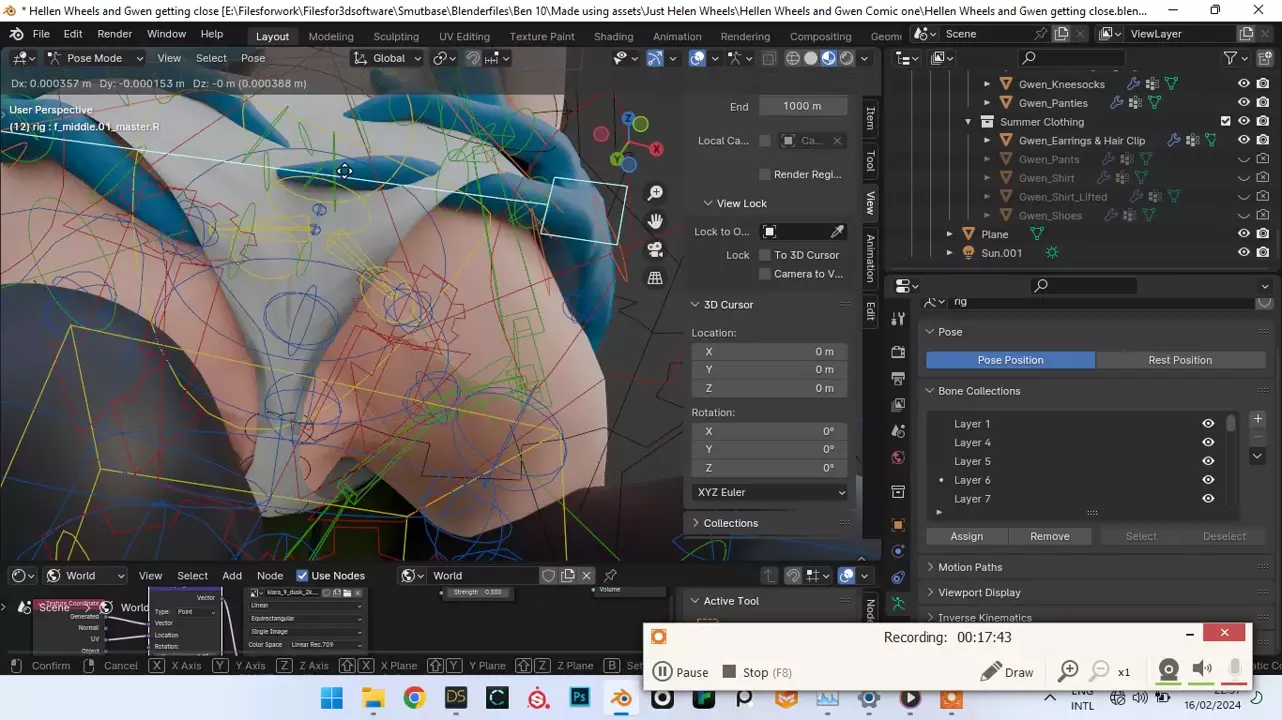Click the eyedropper next to Lock to Object
The width and height of the screenshot is (1282, 720).
[x=837, y=232]
